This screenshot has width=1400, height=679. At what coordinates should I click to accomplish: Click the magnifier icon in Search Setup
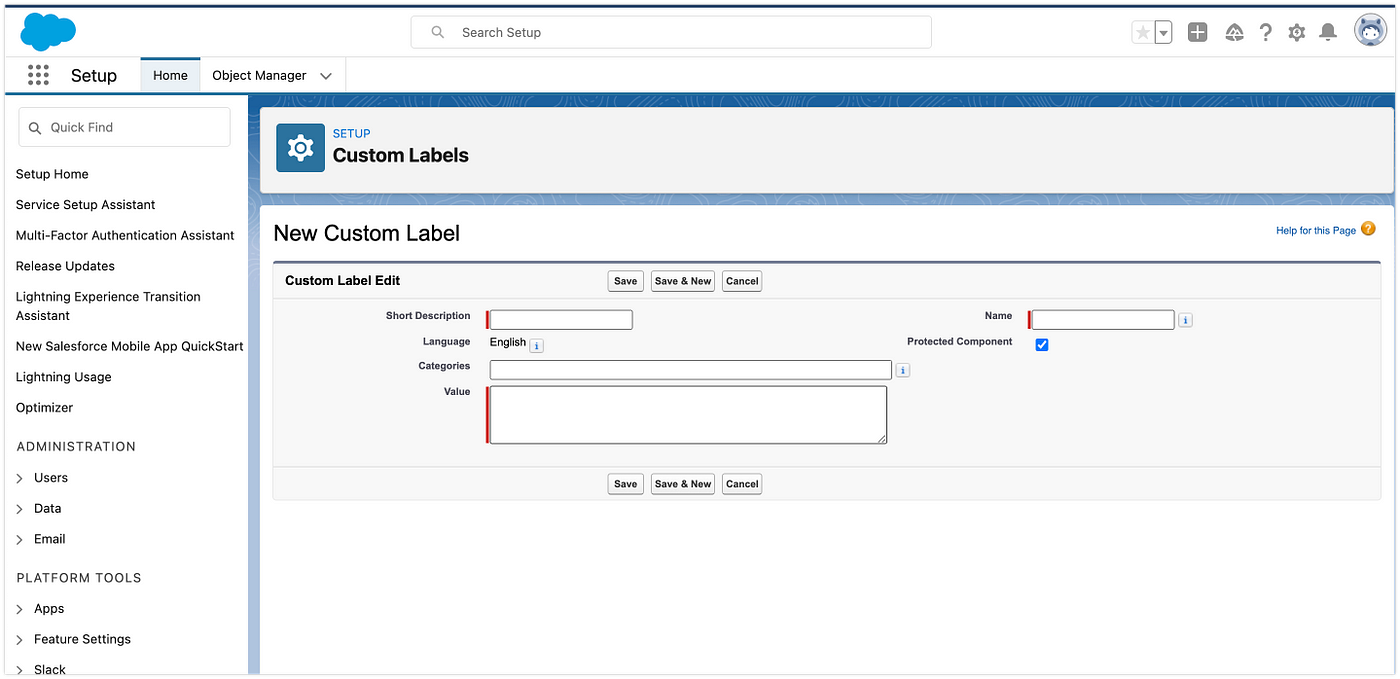[438, 32]
